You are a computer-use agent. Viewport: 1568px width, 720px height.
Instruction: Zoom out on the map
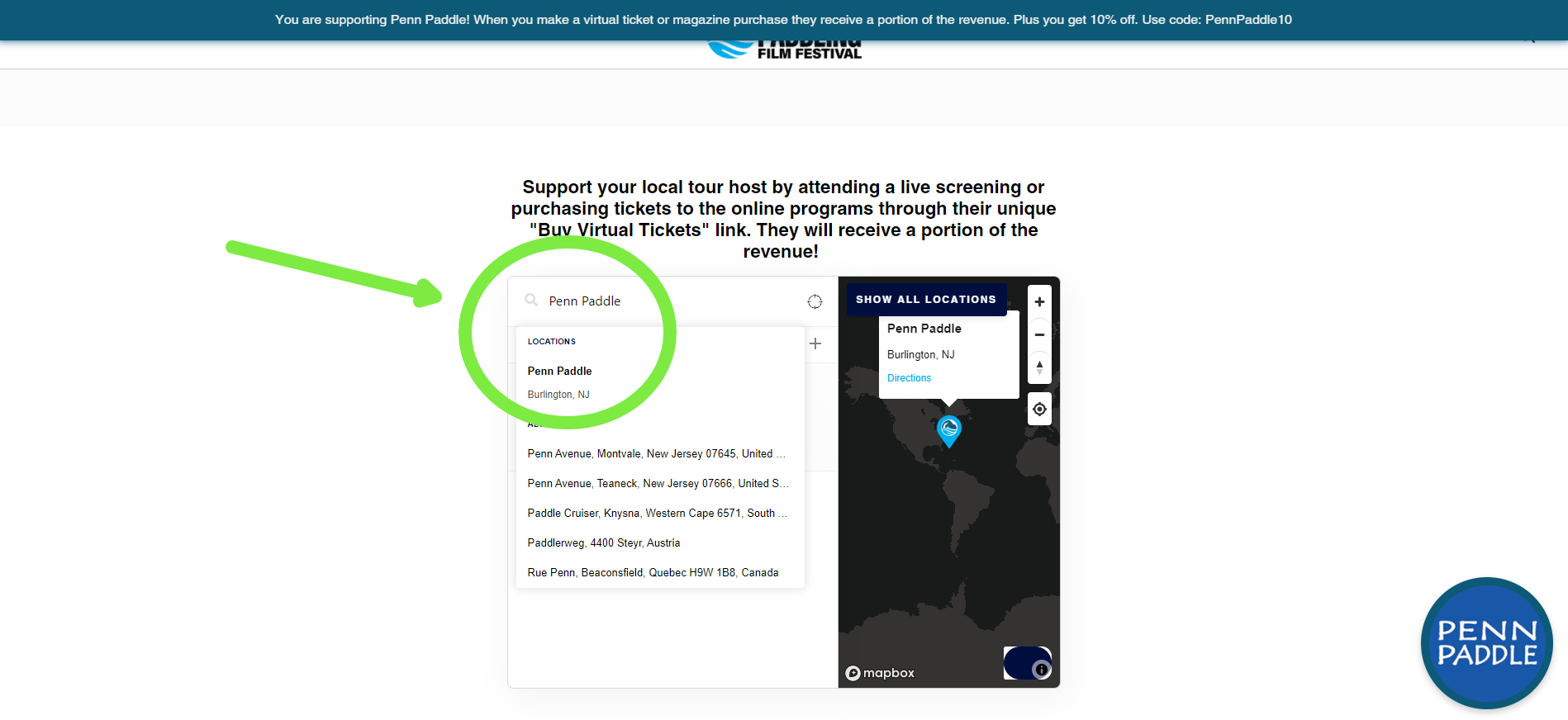coord(1039,334)
